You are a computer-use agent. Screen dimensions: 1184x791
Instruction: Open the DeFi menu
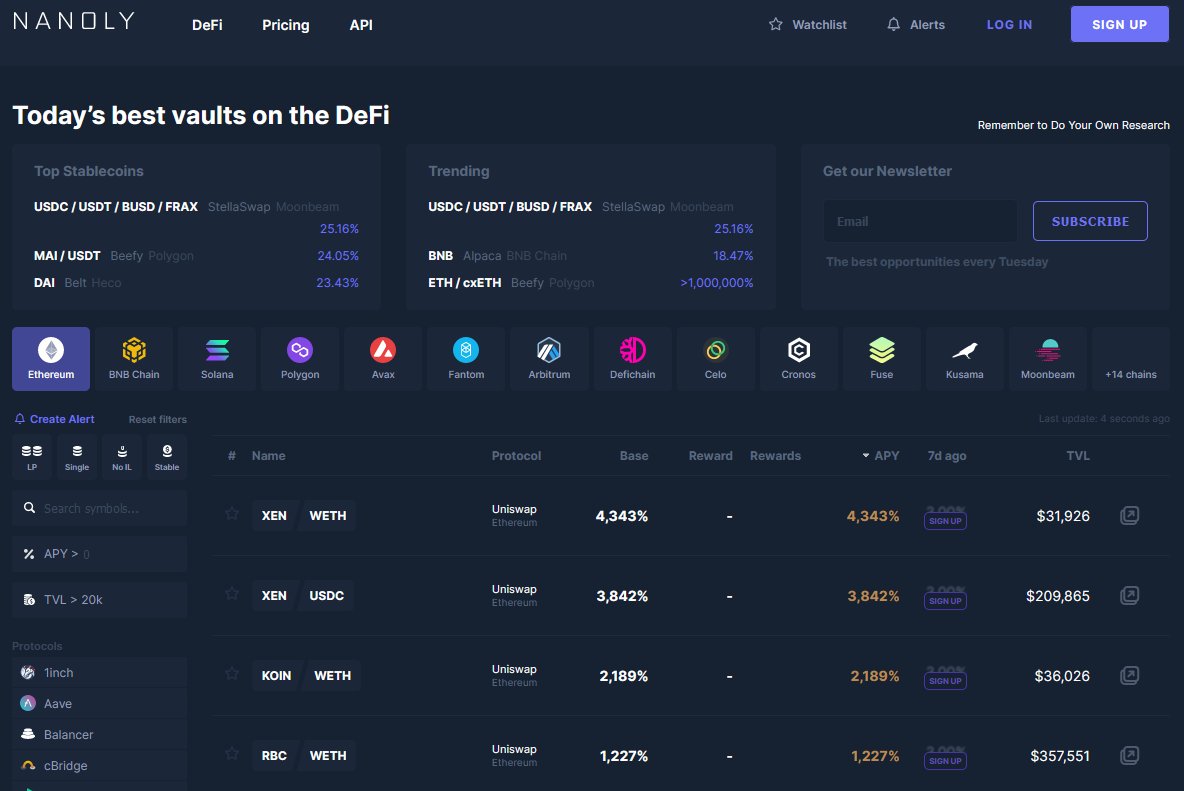(x=207, y=25)
